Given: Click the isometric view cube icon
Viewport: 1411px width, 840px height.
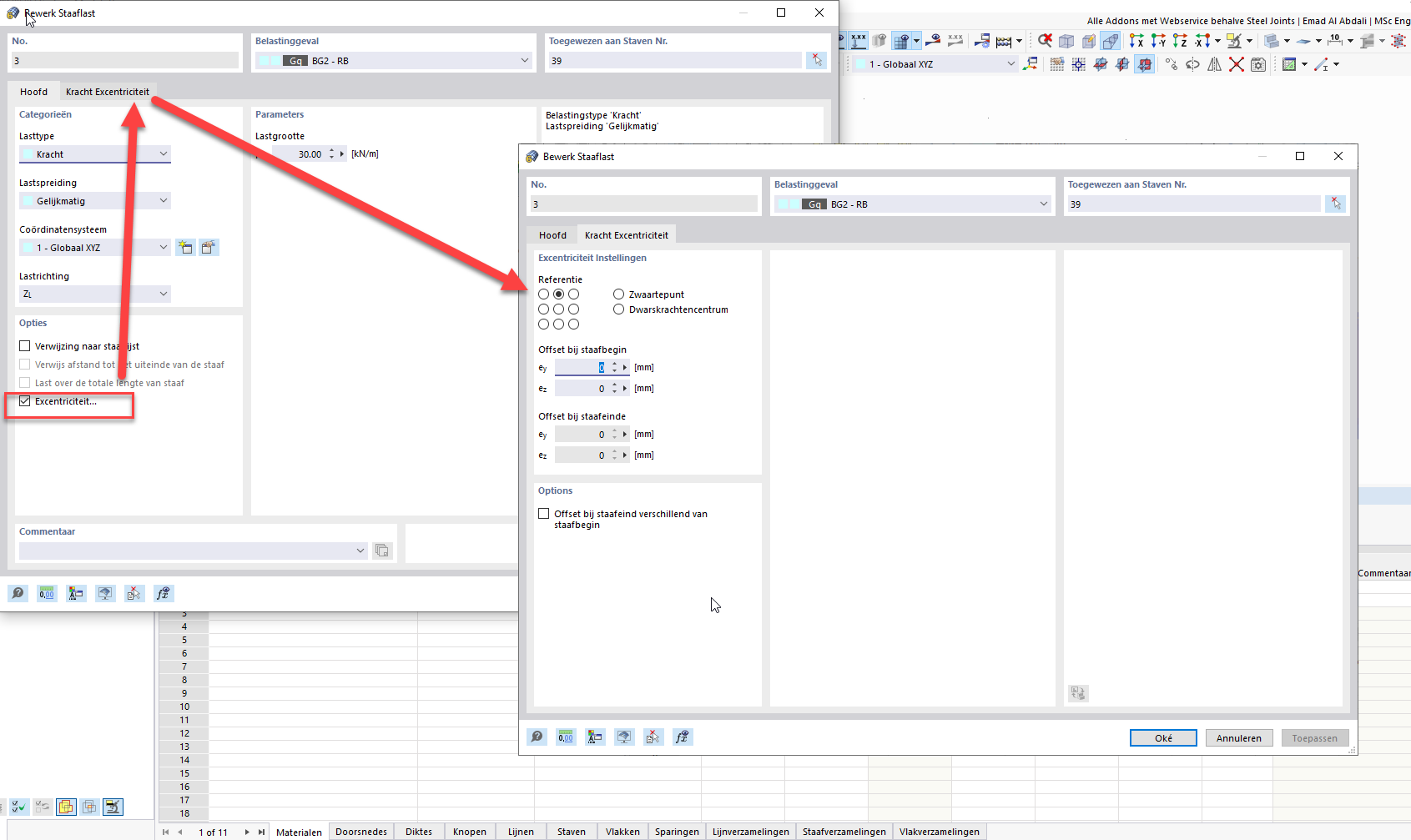Looking at the screenshot, I should pyautogui.click(x=1067, y=40).
